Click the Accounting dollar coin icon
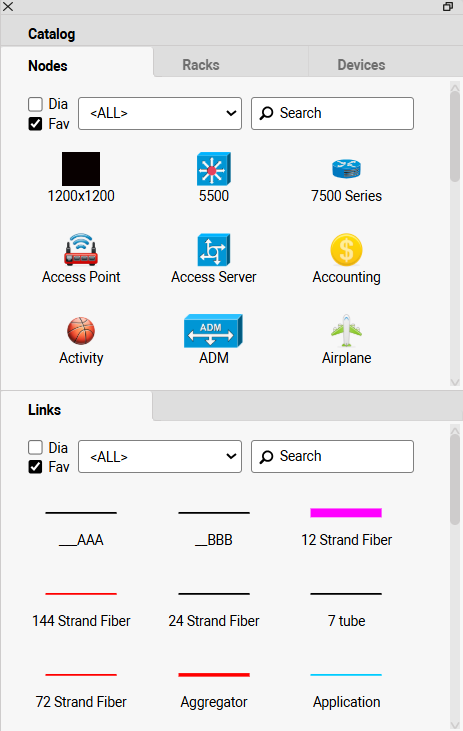This screenshot has width=463, height=731. [x=346, y=249]
